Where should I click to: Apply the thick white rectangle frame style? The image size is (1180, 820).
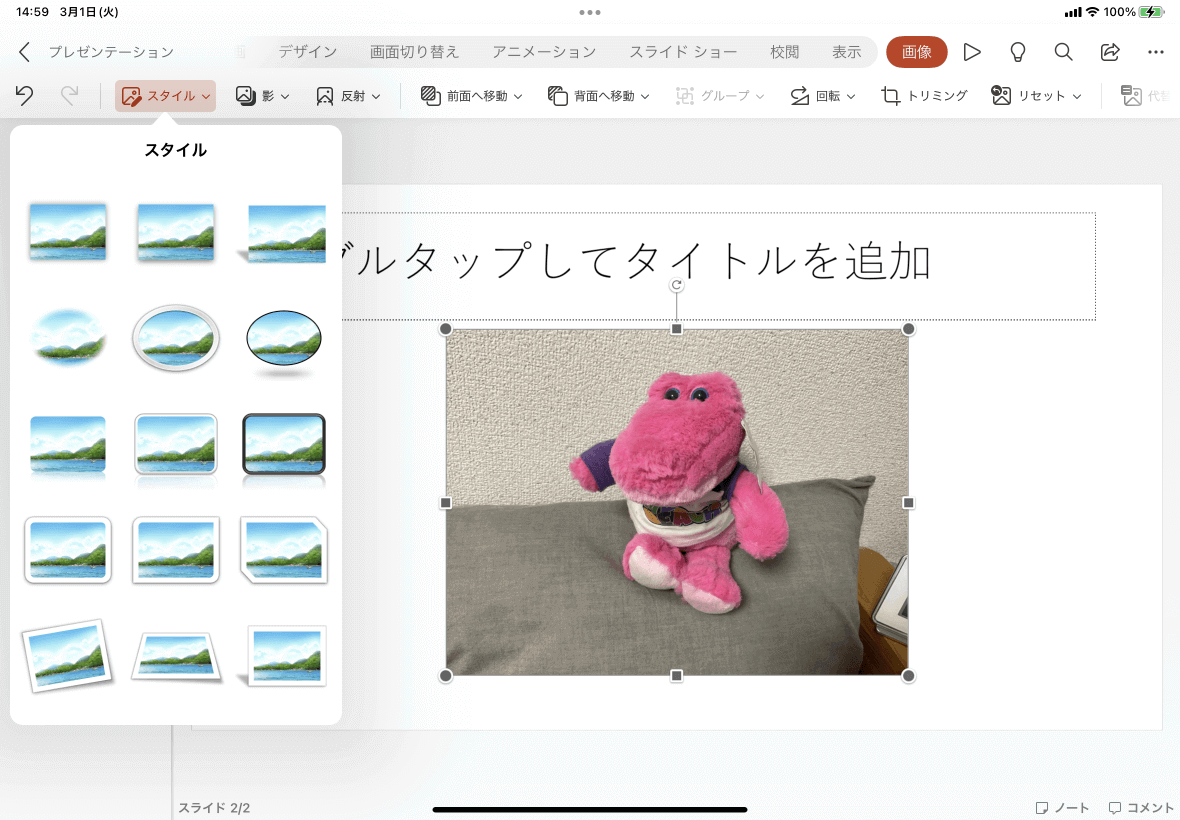176,550
